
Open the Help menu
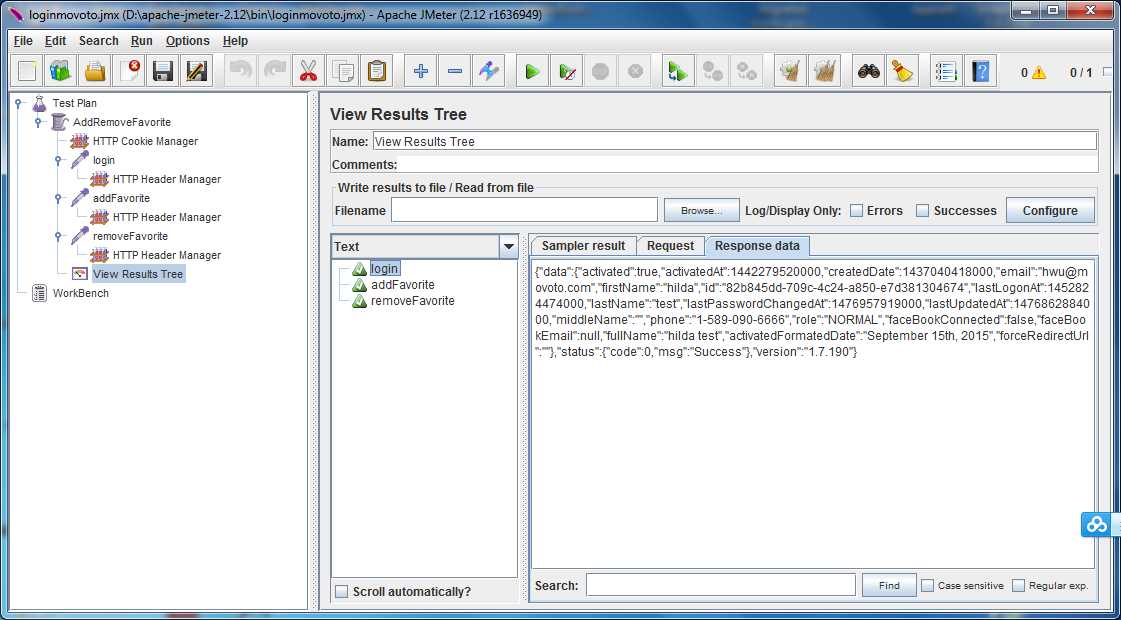point(235,41)
